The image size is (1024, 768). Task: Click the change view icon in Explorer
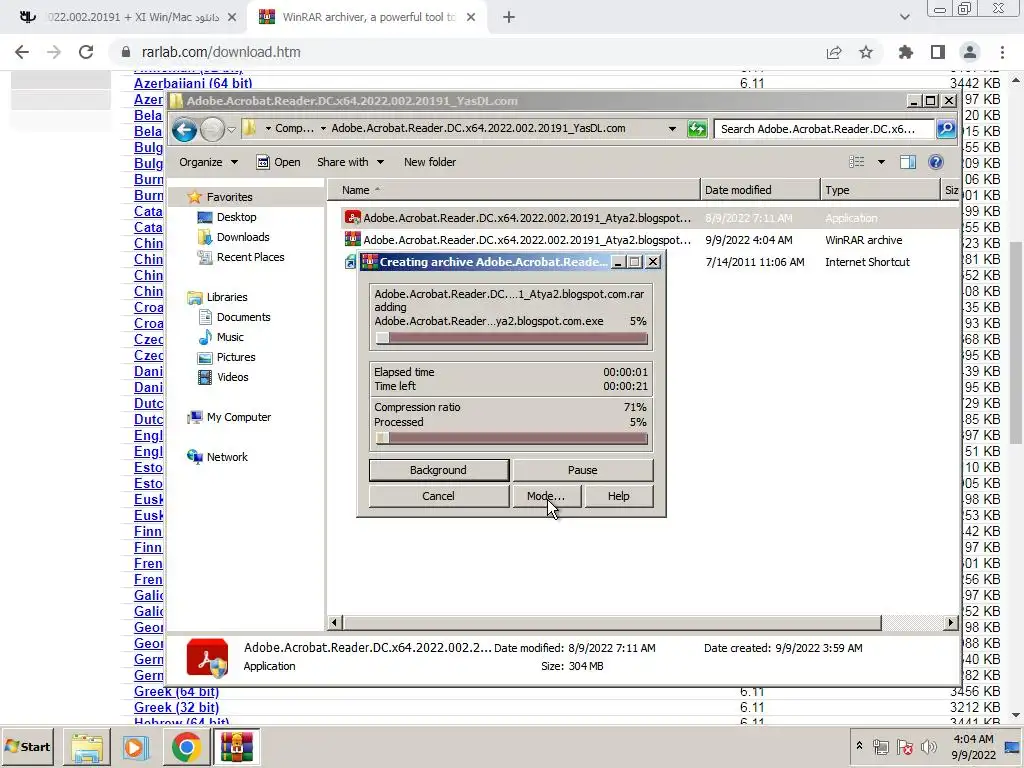tap(856, 162)
